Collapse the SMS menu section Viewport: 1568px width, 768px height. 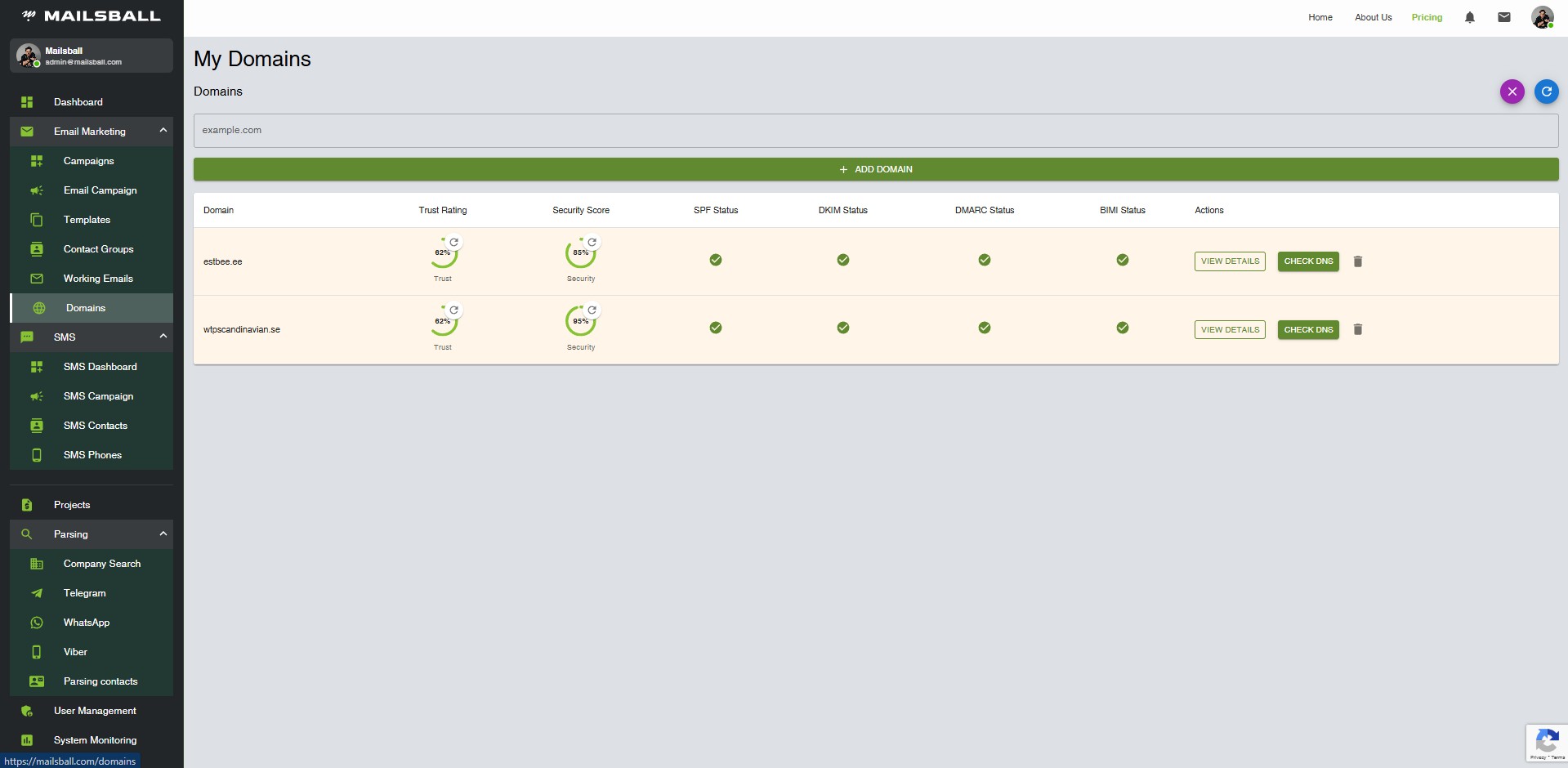click(x=163, y=337)
